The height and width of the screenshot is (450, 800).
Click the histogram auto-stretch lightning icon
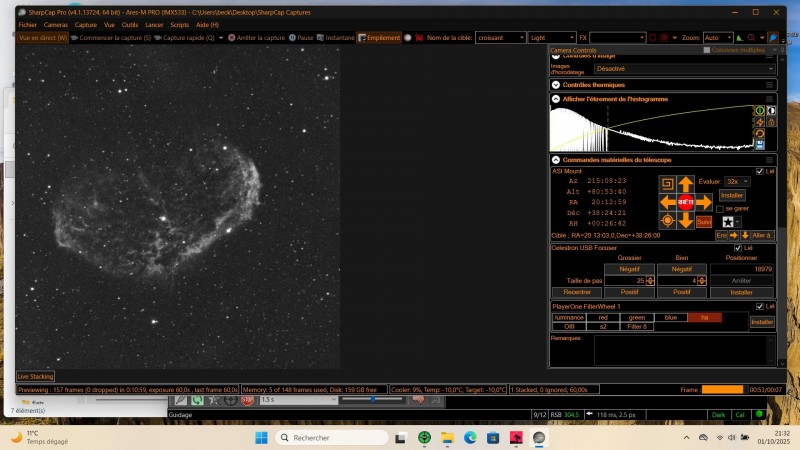760,122
